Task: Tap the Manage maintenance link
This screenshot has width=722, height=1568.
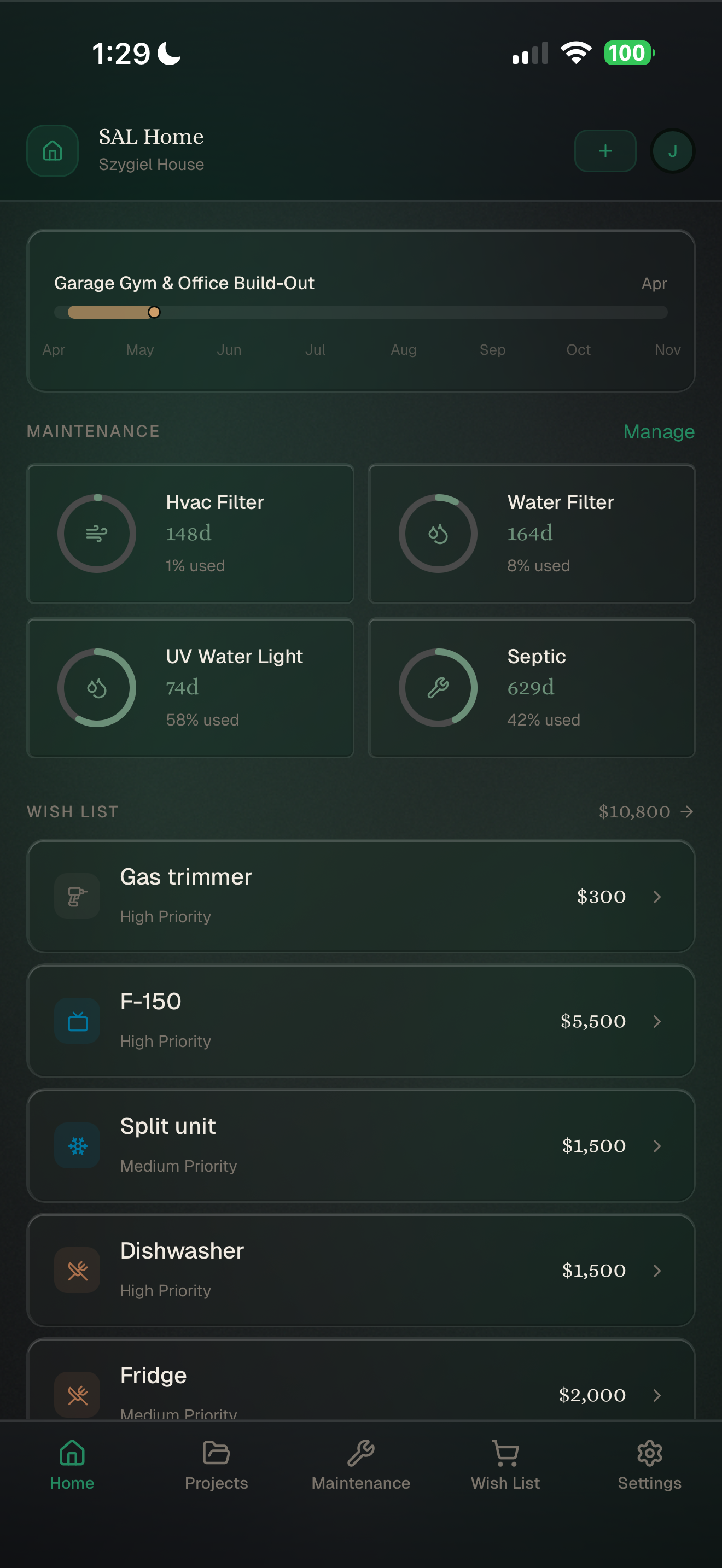Action: [x=659, y=431]
